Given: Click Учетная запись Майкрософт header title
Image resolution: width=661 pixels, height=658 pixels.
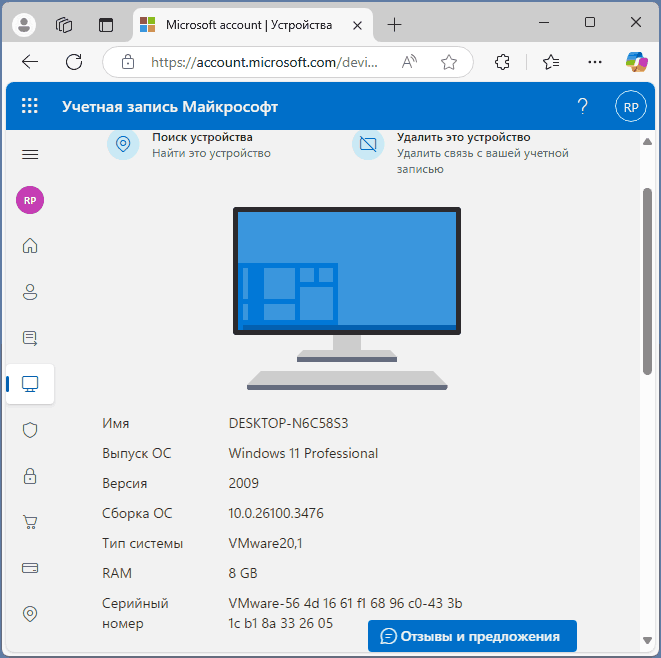Looking at the screenshot, I should (170, 107).
